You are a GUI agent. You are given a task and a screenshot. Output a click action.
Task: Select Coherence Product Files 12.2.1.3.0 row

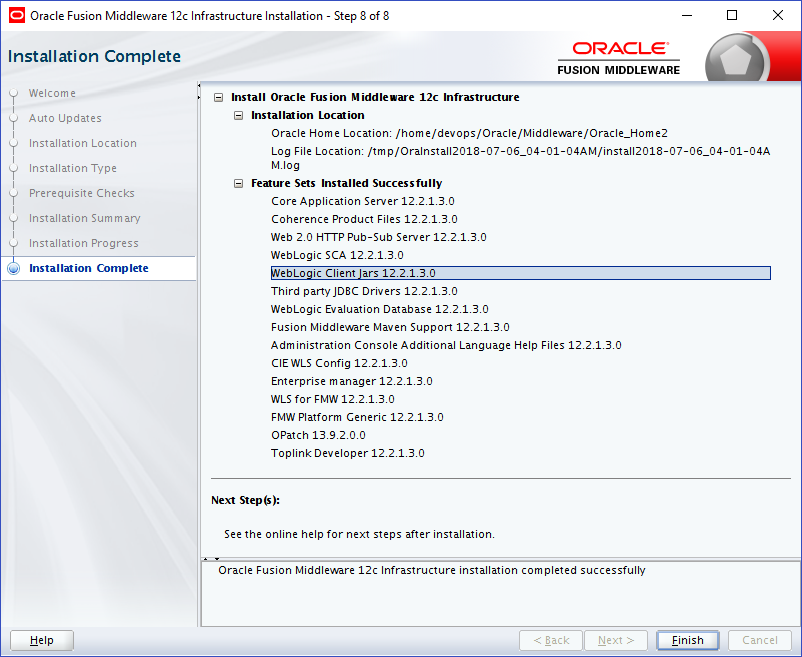364,219
